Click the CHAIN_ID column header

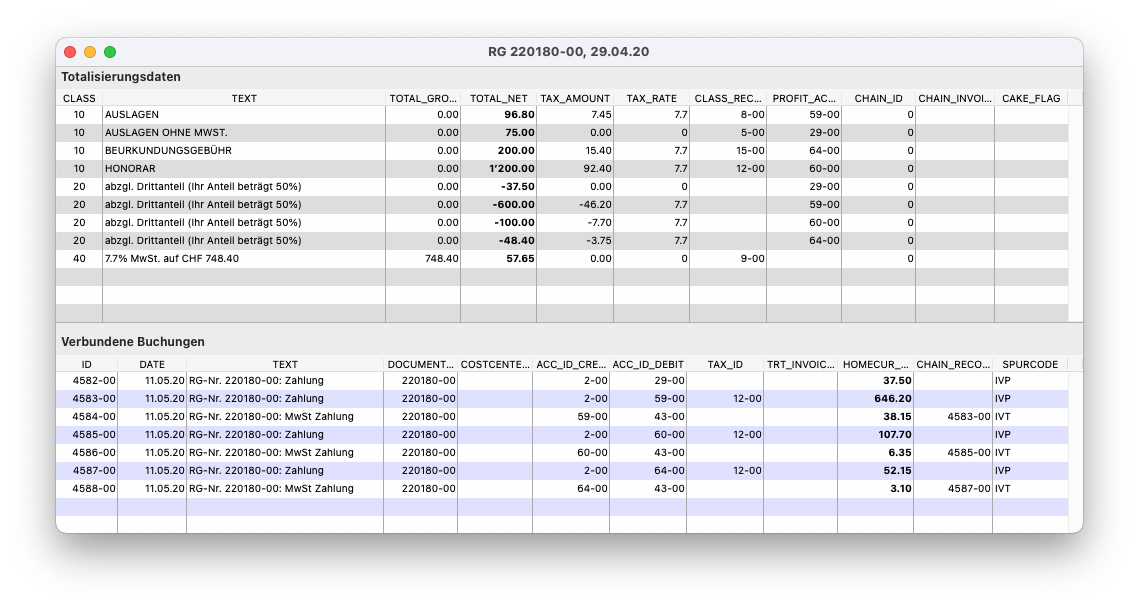point(878,98)
